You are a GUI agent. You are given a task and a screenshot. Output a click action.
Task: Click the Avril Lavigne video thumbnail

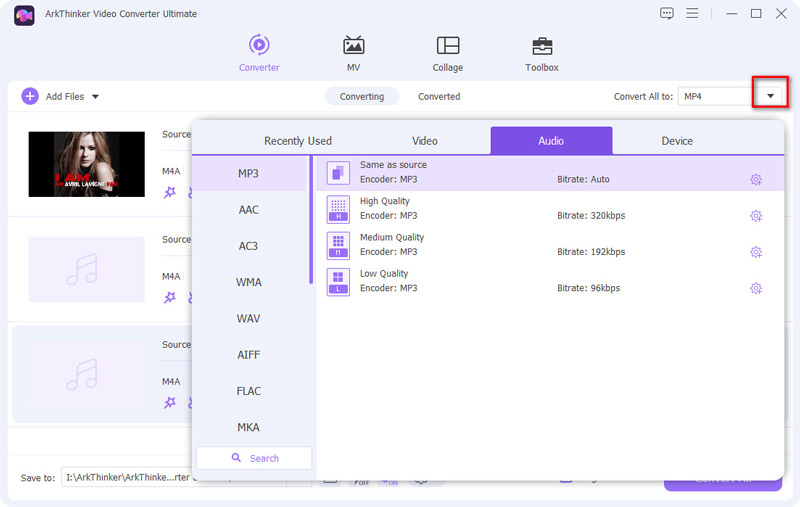87,164
